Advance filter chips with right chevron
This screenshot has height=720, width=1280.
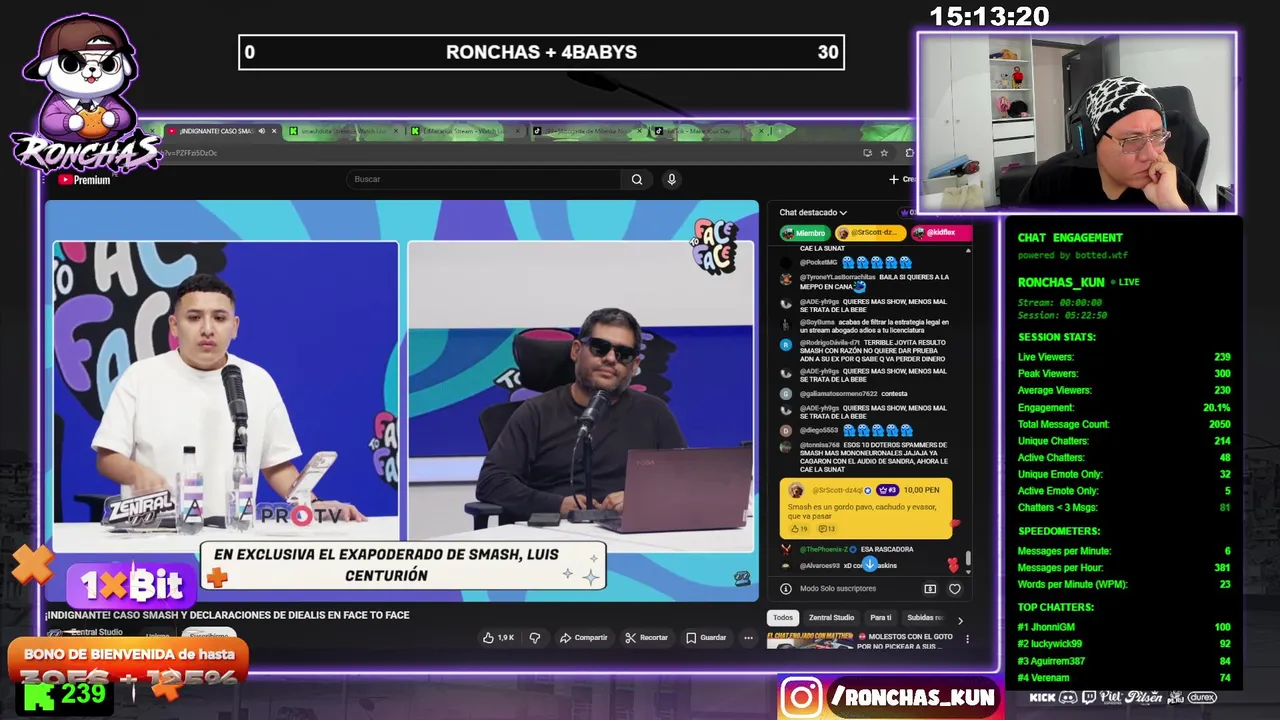pyautogui.click(x=960, y=620)
